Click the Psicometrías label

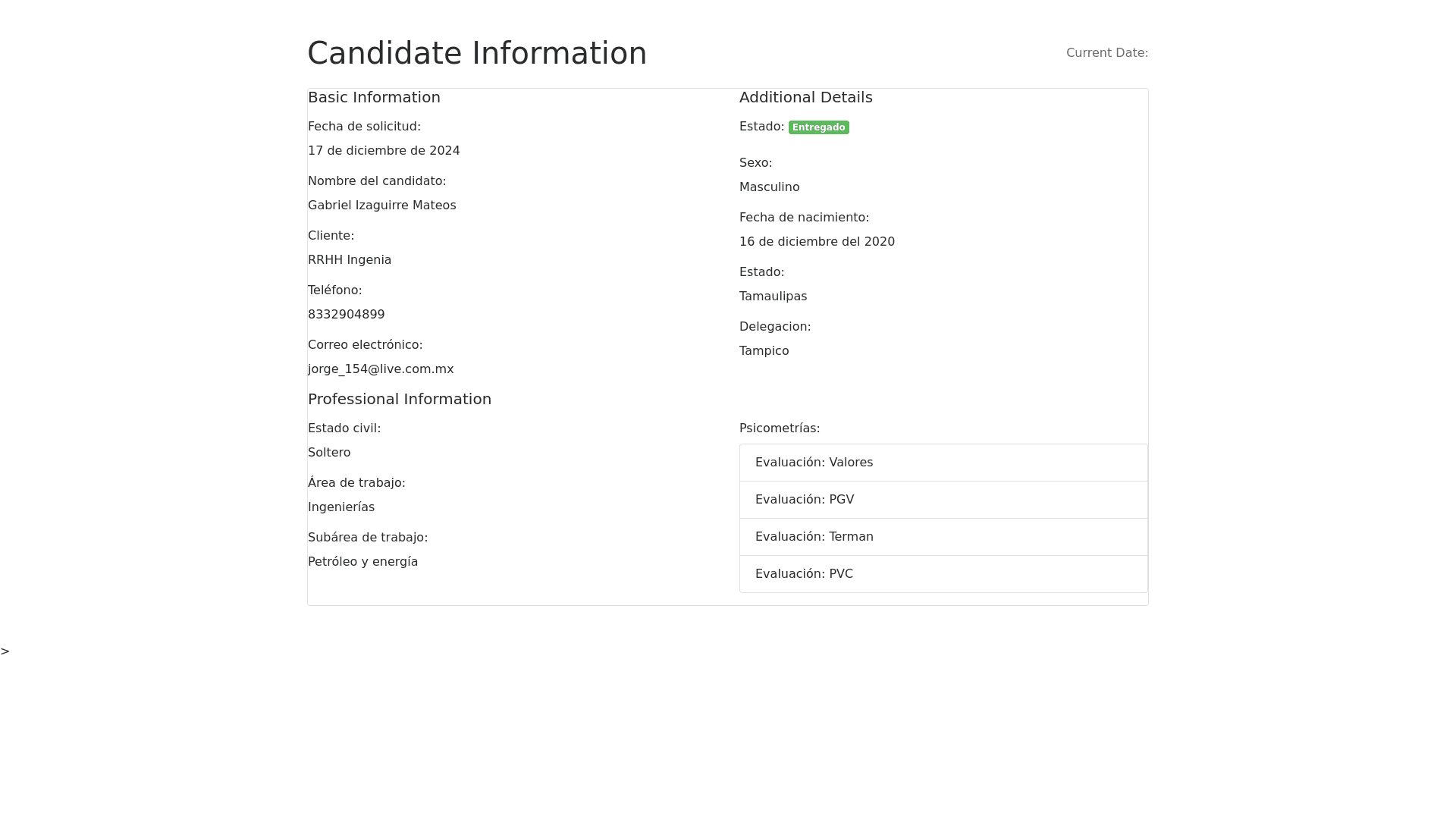(x=779, y=428)
